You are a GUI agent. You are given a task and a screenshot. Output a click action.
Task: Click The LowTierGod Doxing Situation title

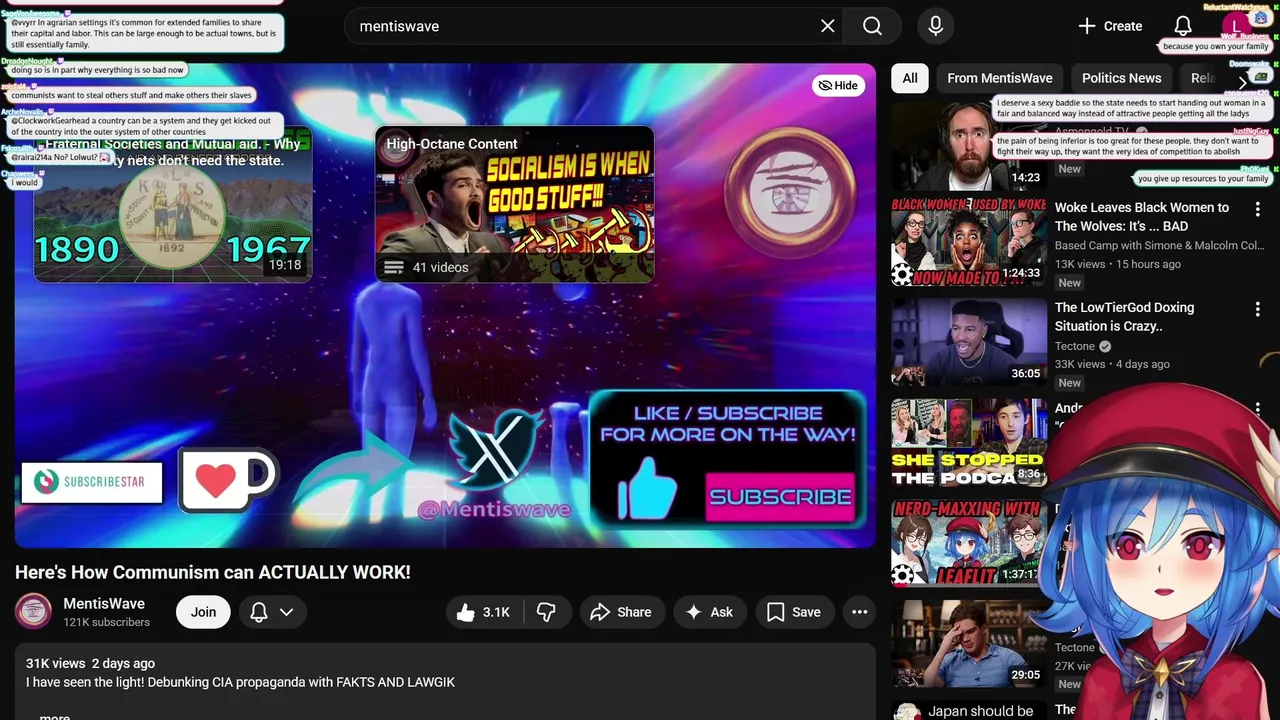(x=1124, y=317)
